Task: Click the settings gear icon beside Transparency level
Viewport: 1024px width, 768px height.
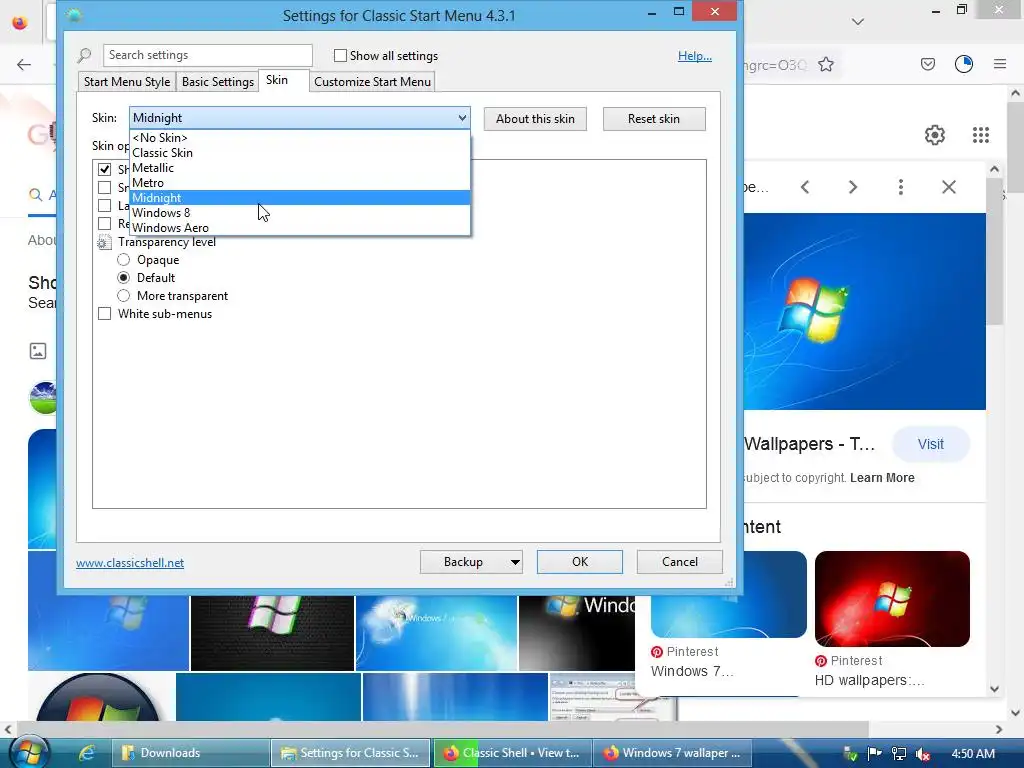Action: [x=104, y=243]
